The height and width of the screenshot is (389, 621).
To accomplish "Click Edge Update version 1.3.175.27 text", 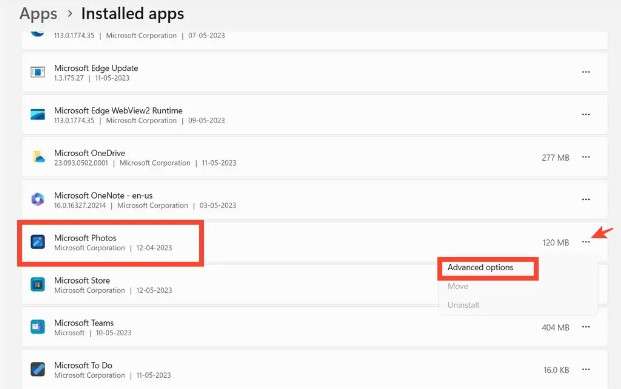I will pyautogui.click(x=69, y=78).
